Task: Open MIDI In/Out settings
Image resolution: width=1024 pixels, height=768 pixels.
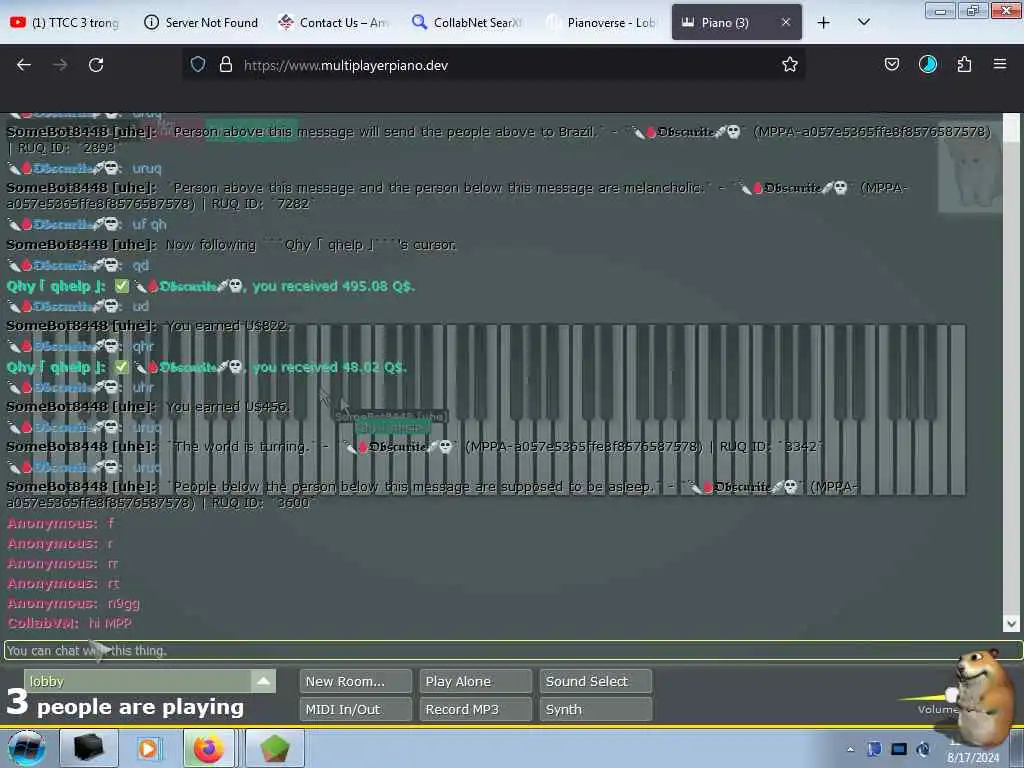Action: tap(355, 709)
